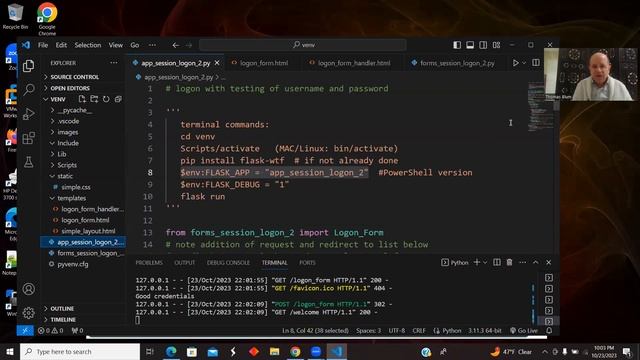Open the Edit menu
Viewport: 640px width, 360px height.
[x=61, y=45]
